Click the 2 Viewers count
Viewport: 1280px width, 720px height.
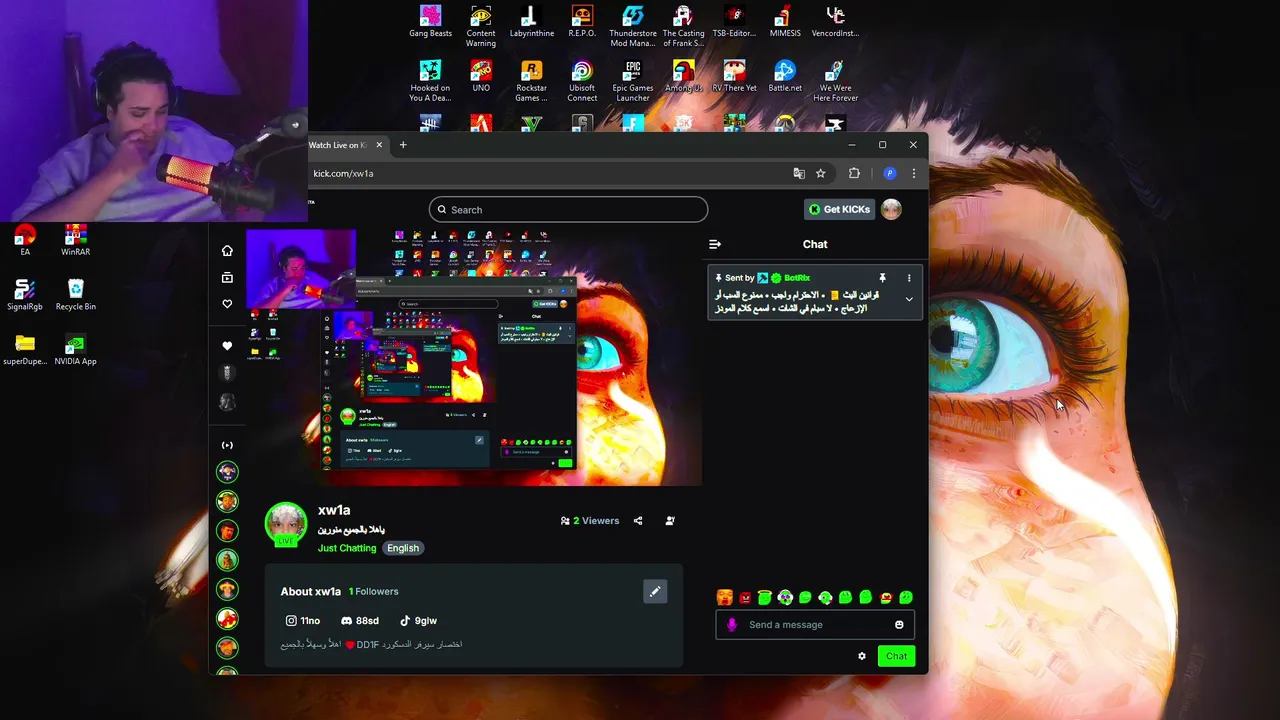coord(590,521)
